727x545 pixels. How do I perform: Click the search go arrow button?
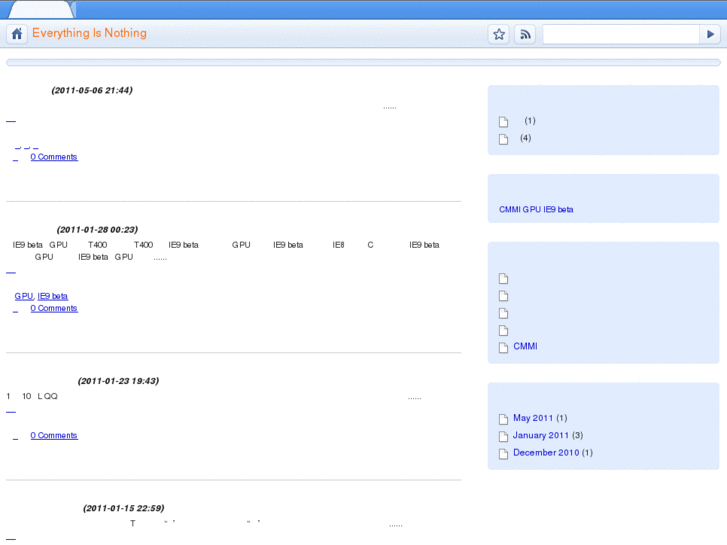pos(710,34)
